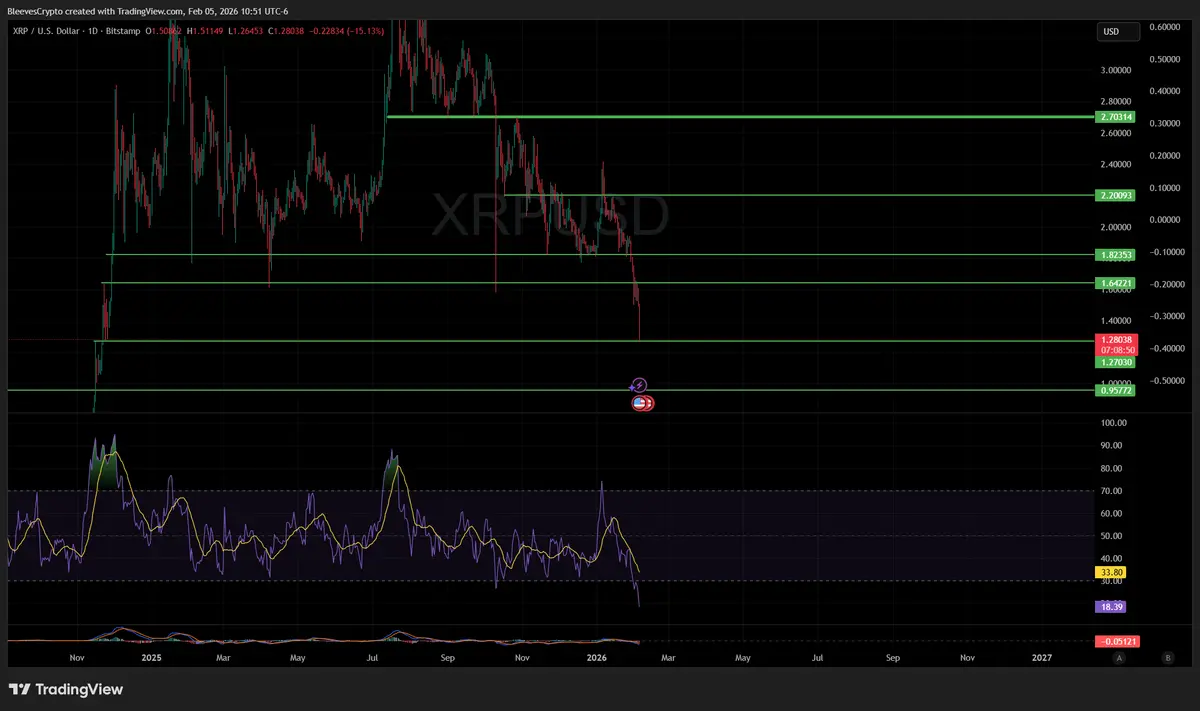The image size is (1200, 711).
Task: Open the US flag economic event marker
Action: [639, 403]
